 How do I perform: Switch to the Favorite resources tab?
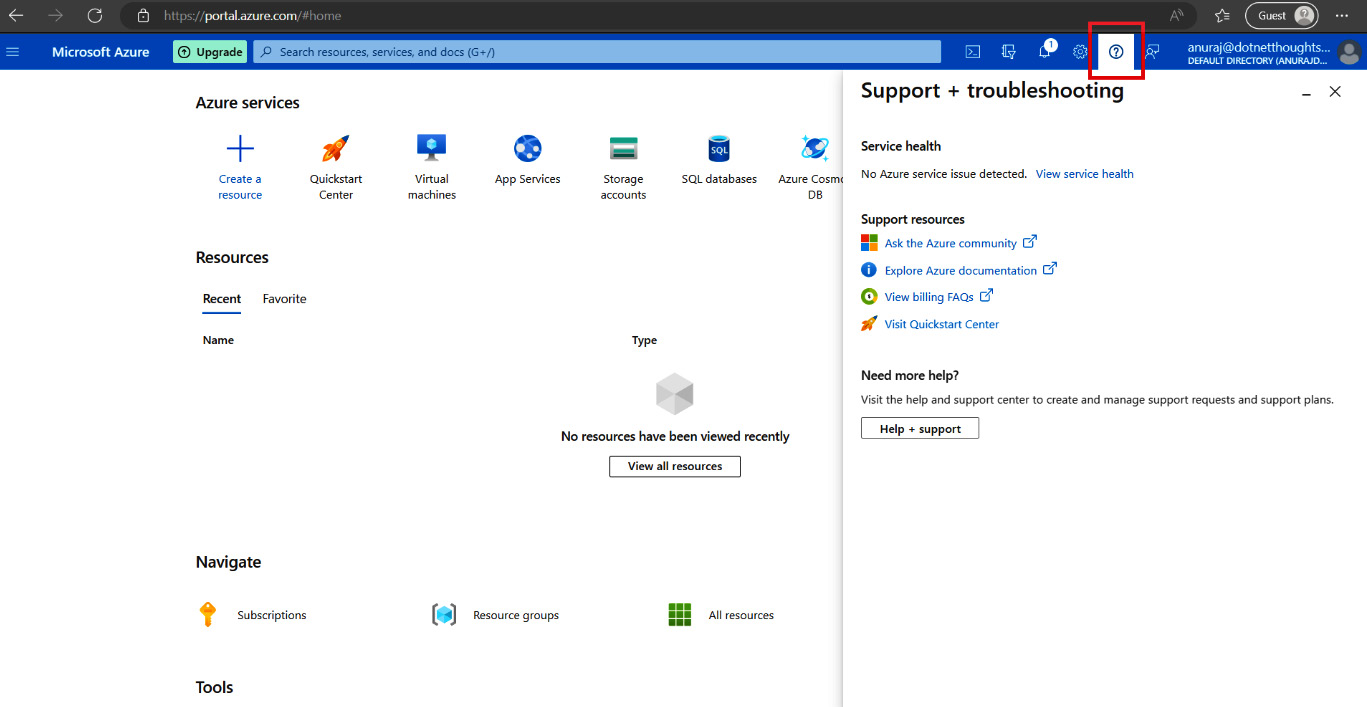[x=284, y=299]
